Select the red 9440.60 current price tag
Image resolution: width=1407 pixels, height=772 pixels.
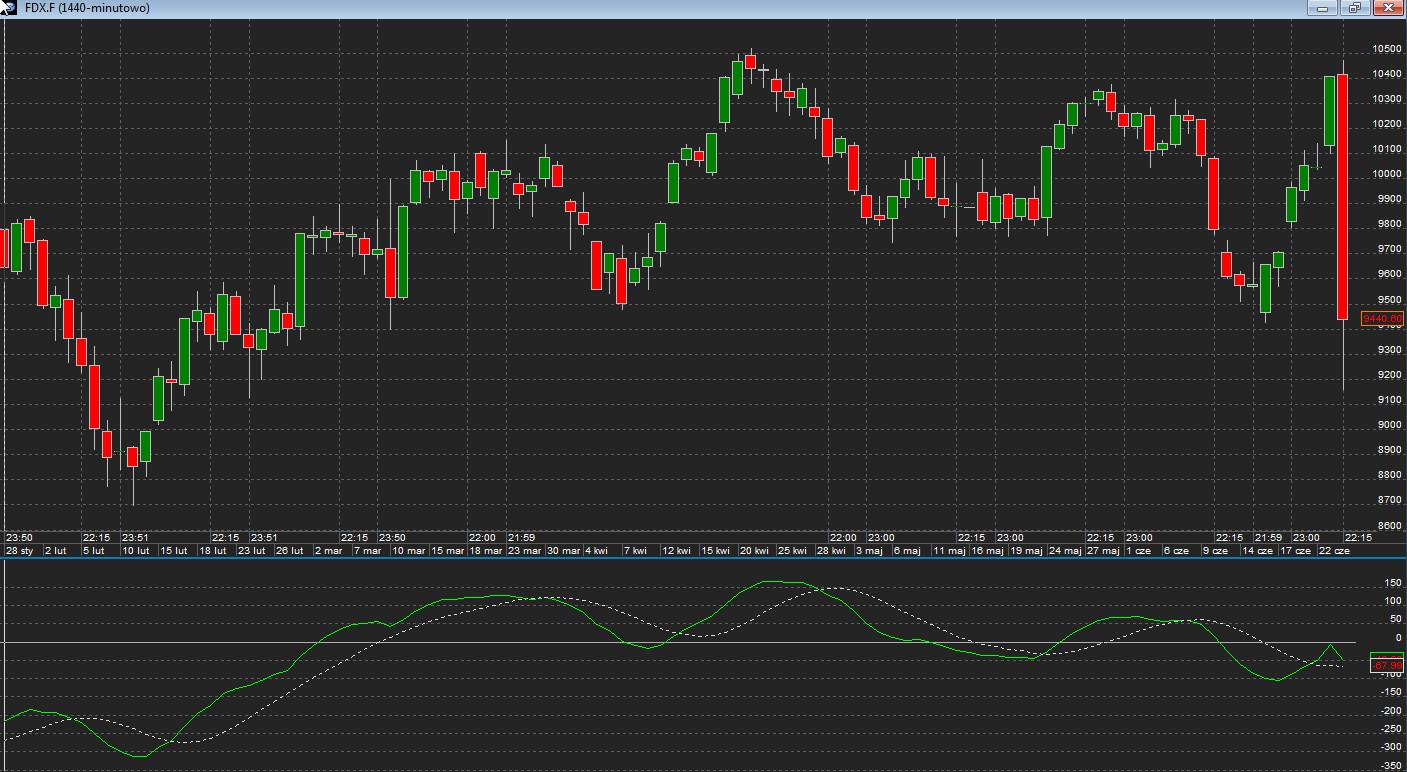click(1383, 319)
